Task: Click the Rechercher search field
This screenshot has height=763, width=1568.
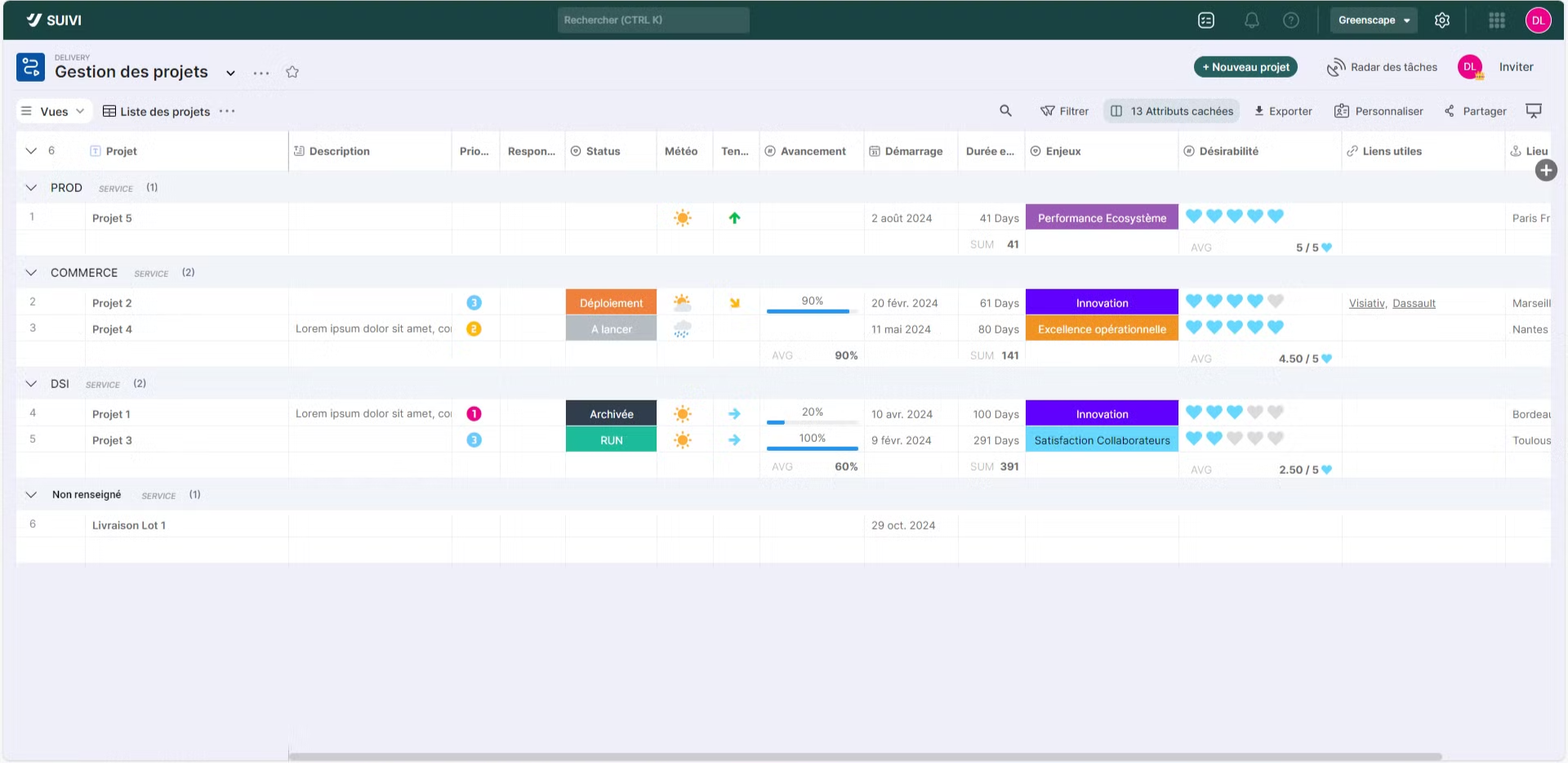Action: 653,20
